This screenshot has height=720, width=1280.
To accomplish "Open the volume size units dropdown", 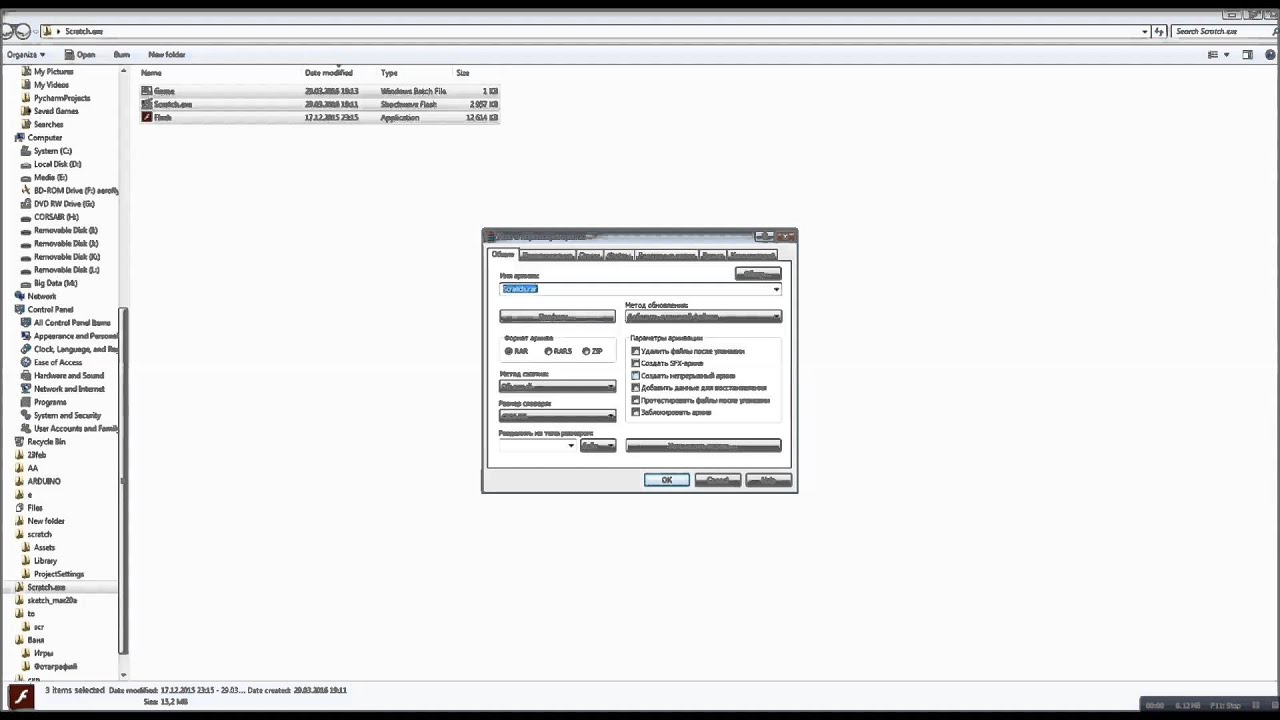I will (598, 445).
